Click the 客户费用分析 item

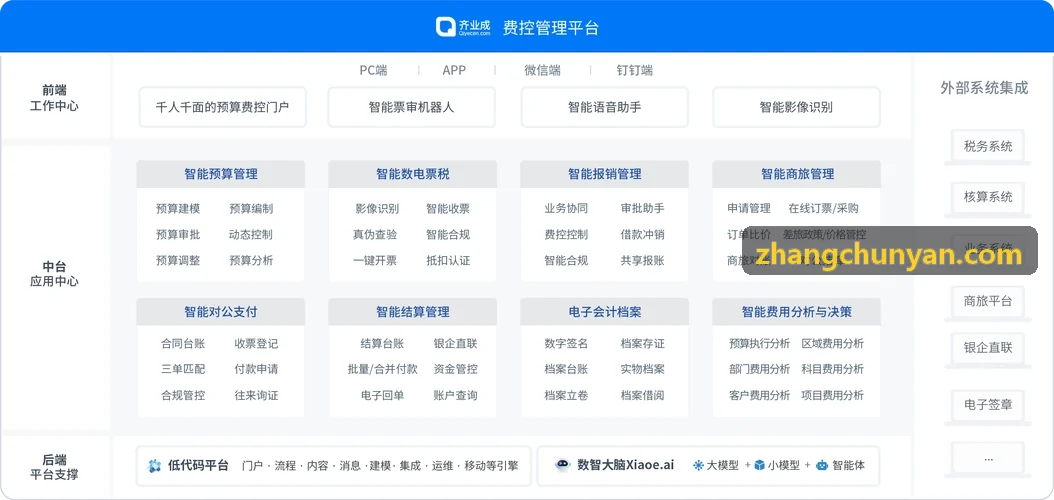tap(760, 396)
